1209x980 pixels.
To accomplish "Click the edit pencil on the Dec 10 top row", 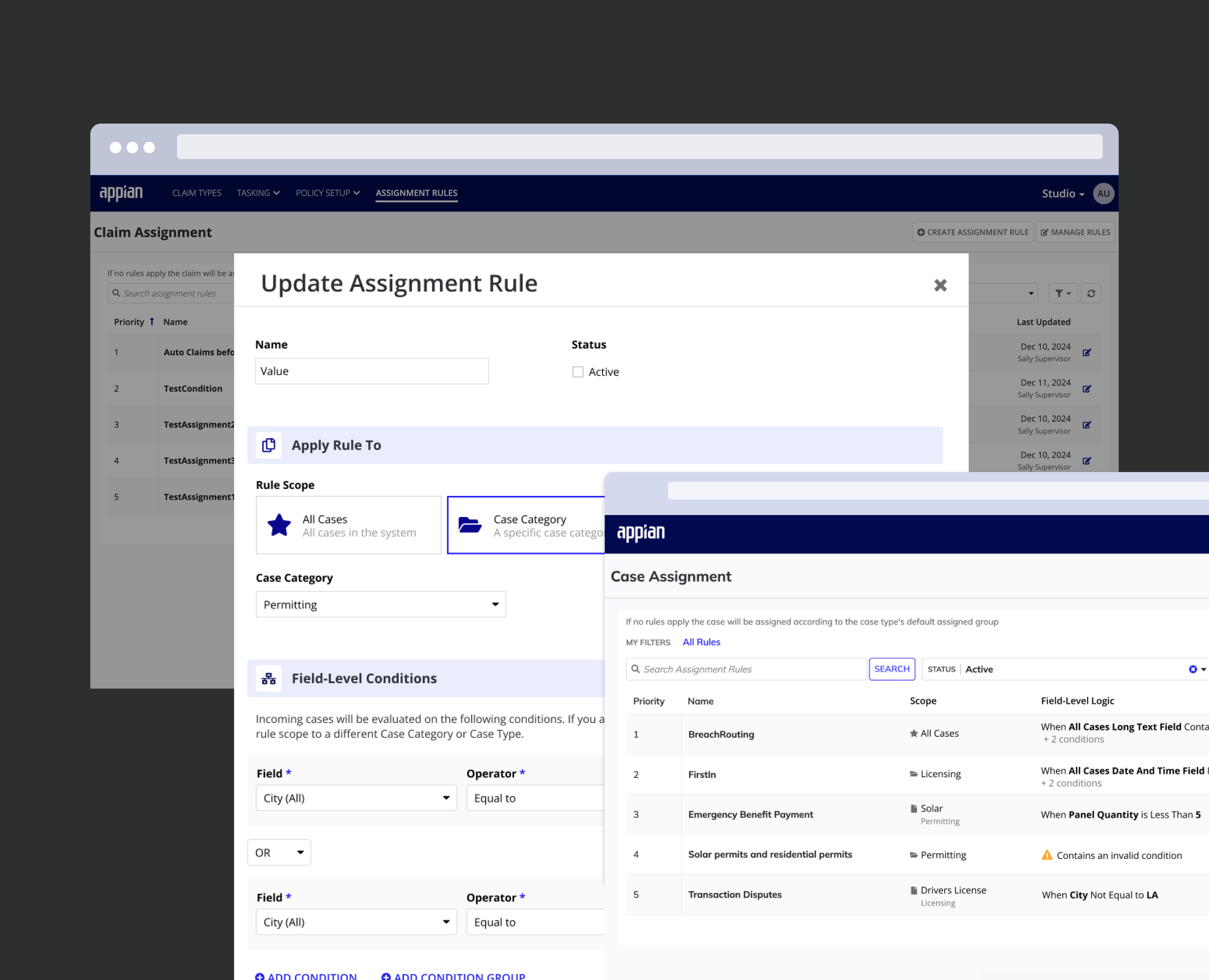I will pos(1087,352).
